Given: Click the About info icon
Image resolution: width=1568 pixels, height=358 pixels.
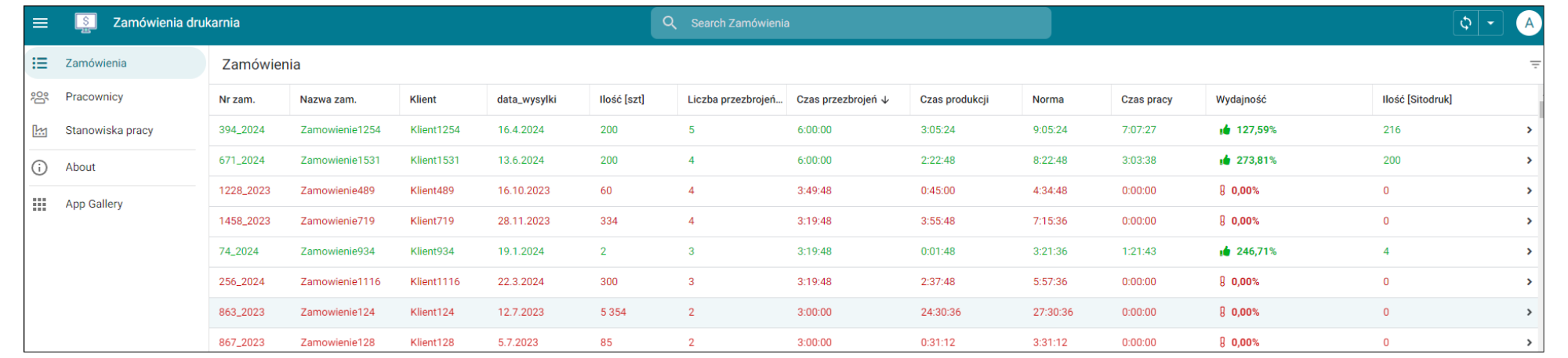Looking at the screenshot, I should pyautogui.click(x=39, y=168).
